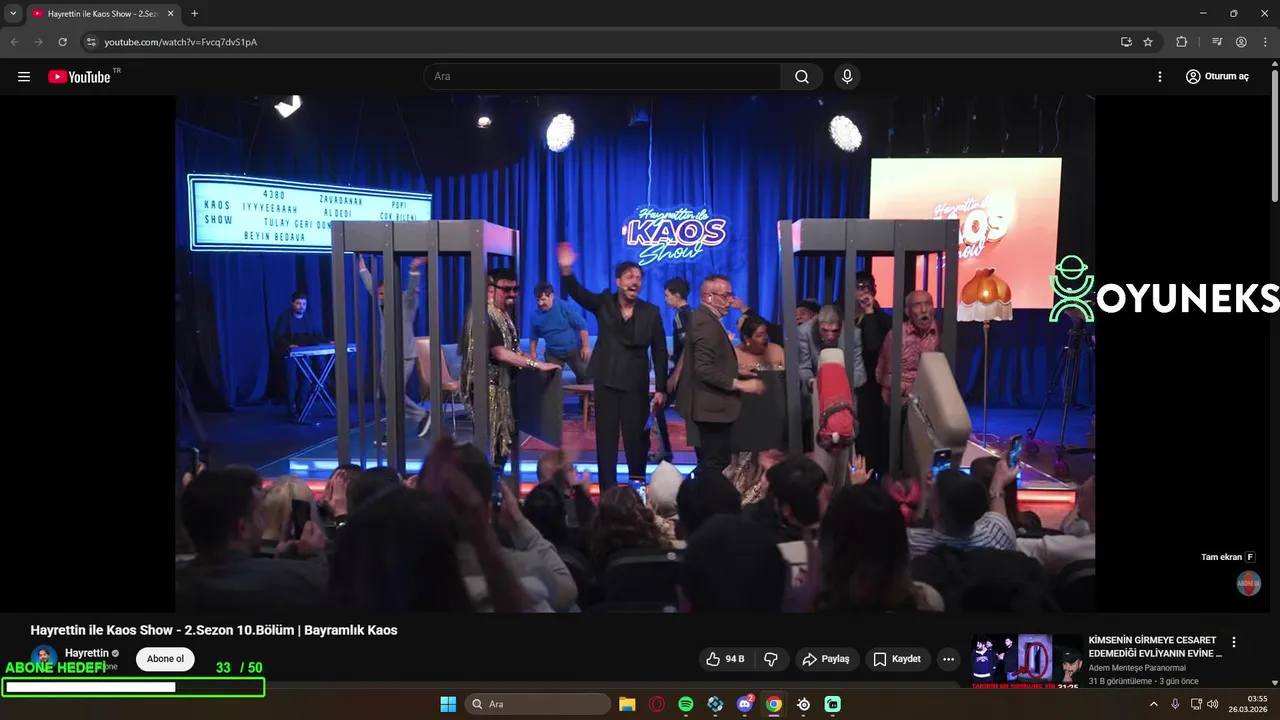This screenshot has width=1280, height=720.
Task: Open more actions ellipsis beside Kaydet
Action: point(948,659)
